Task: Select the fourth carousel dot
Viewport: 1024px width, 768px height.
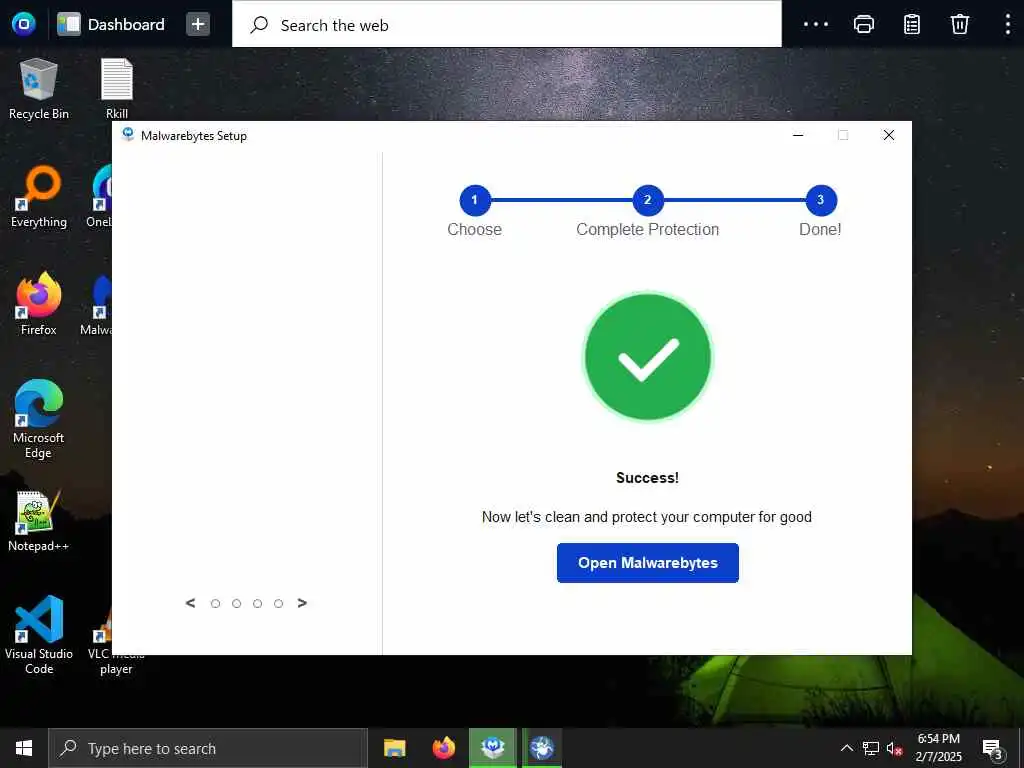Action: coord(278,603)
